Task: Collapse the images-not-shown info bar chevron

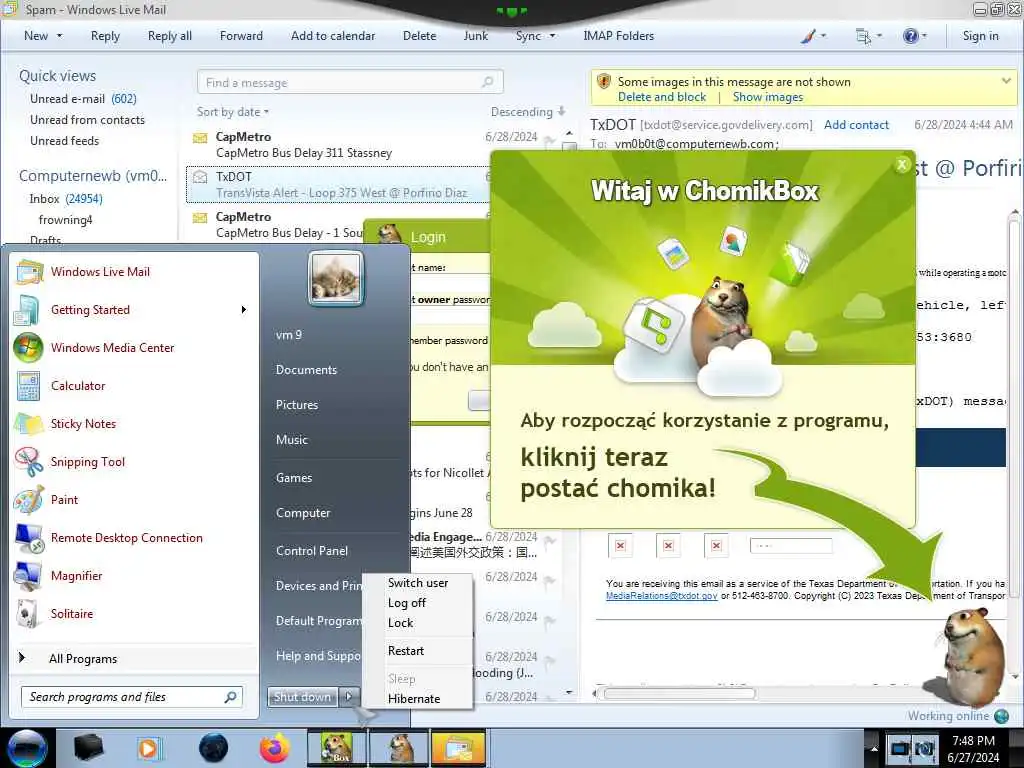Action: (x=1006, y=81)
